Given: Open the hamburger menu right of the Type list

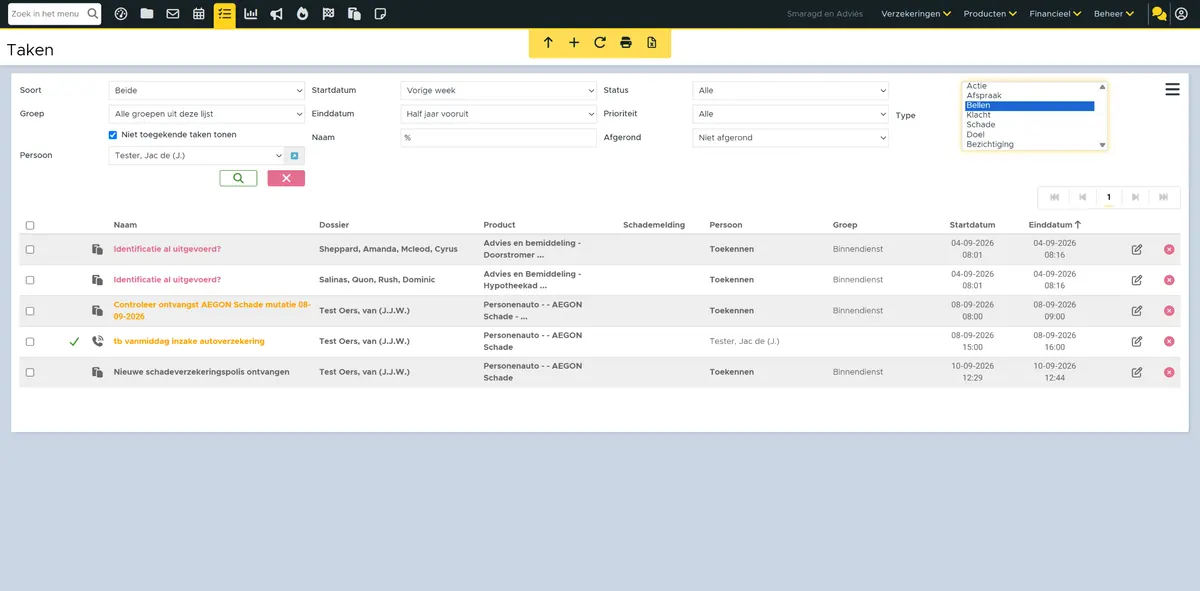Looking at the screenshot, I should click(x=1172, y=90).
